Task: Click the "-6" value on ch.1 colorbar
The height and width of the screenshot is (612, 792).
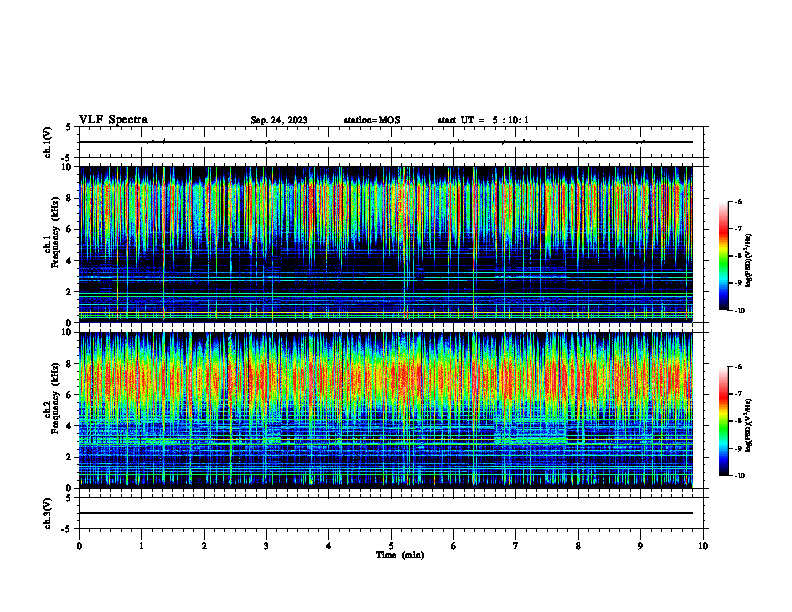Action: [739, 201]
